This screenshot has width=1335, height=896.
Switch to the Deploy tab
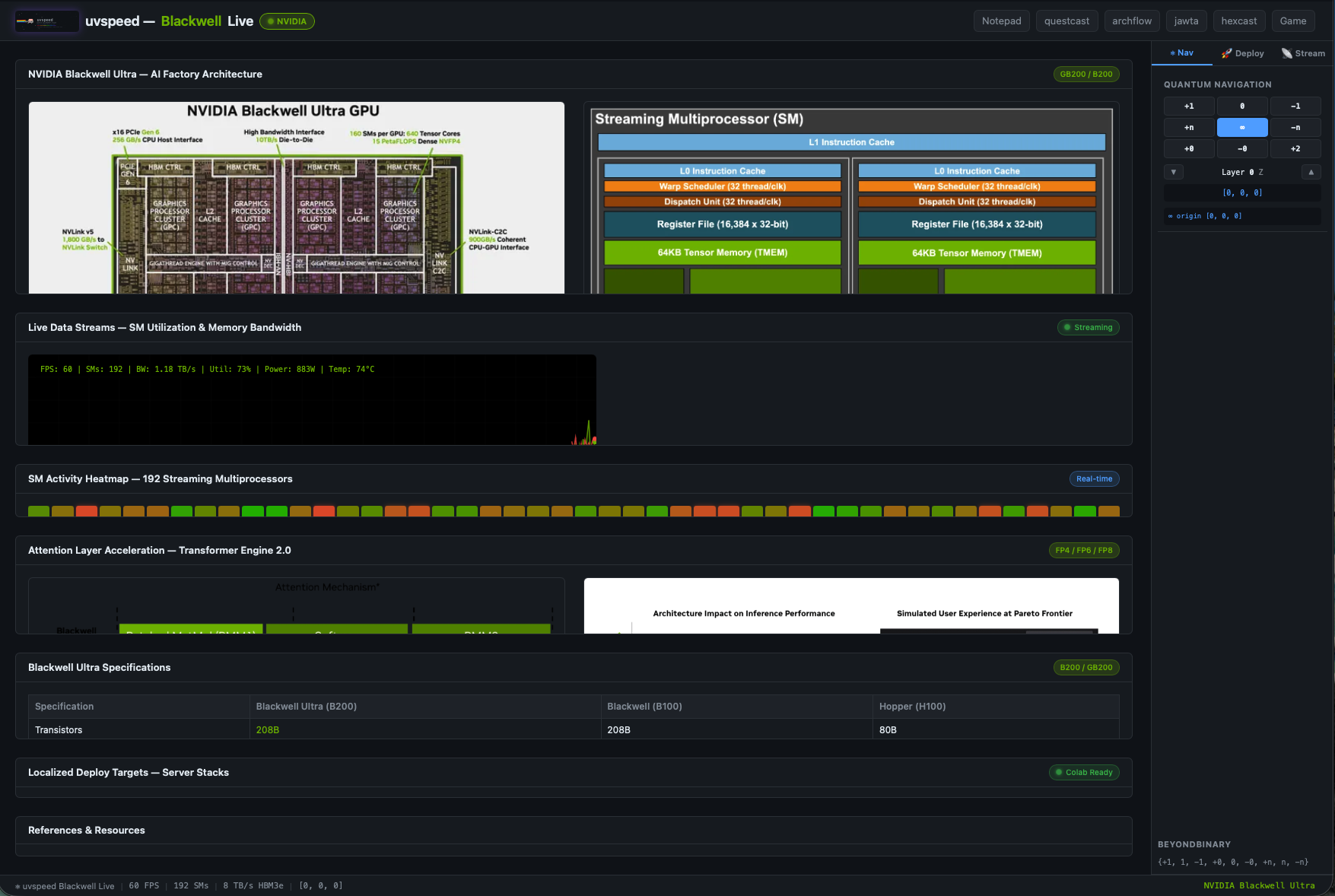1242,53
